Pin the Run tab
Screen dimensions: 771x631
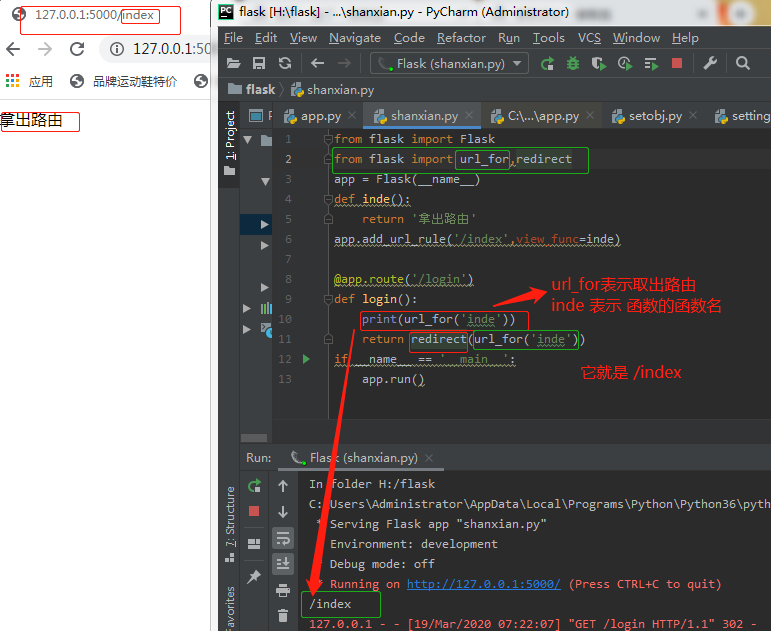pos(254,576)
